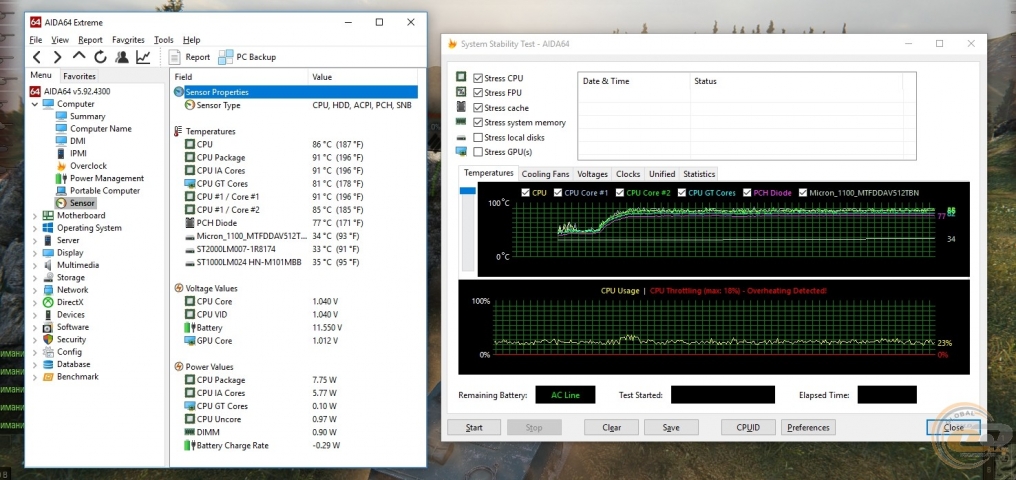The image size is (1016, 480).
Task: Expand the Display node
Action: 34,253
